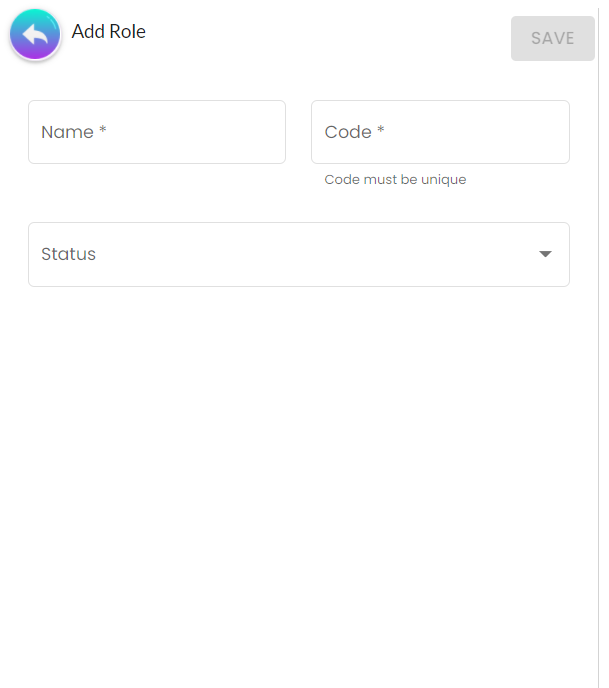Click the right edge of Code field
Viewport: 609px width, 688px height.
[x=558, y=132]
